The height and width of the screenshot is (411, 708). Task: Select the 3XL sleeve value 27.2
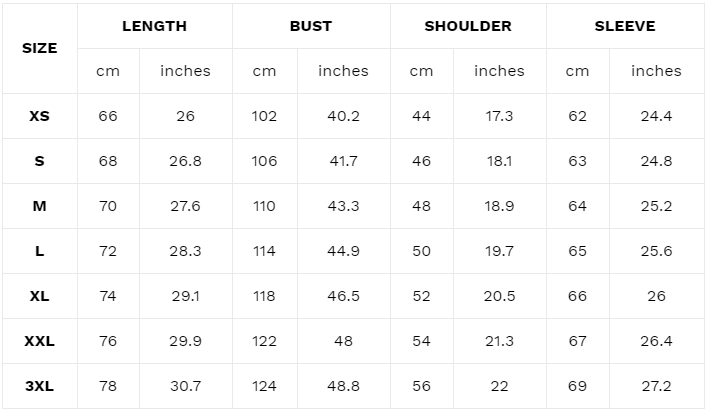point(657,386)
